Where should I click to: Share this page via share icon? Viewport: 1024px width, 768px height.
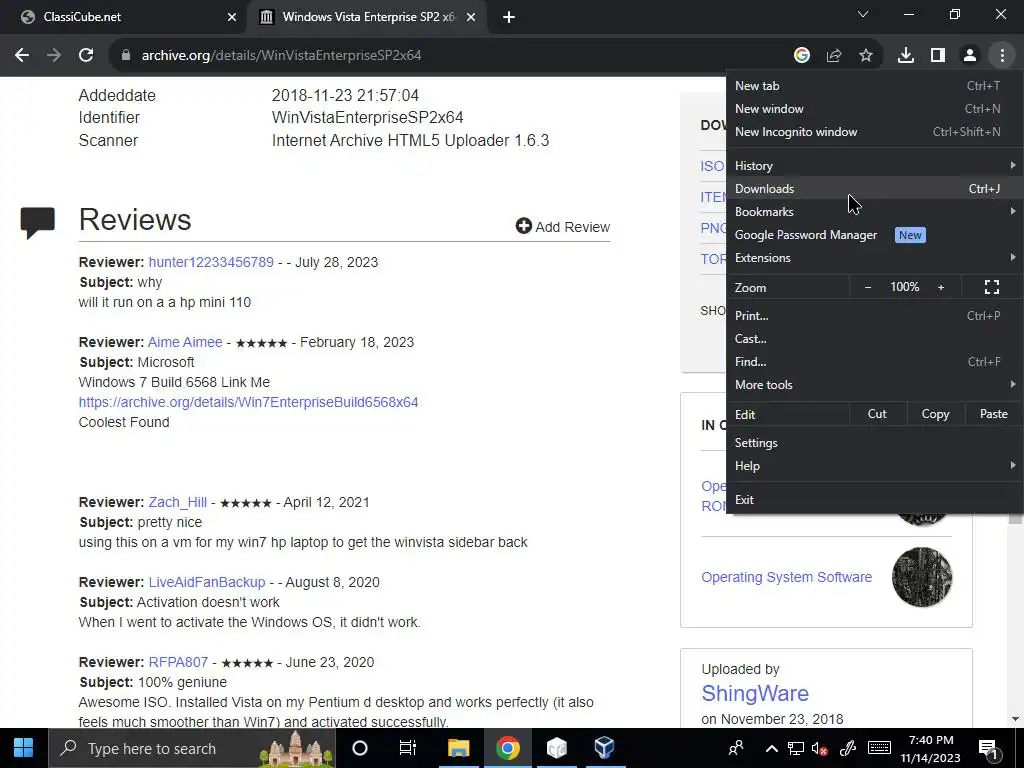(x=834, y=56)
